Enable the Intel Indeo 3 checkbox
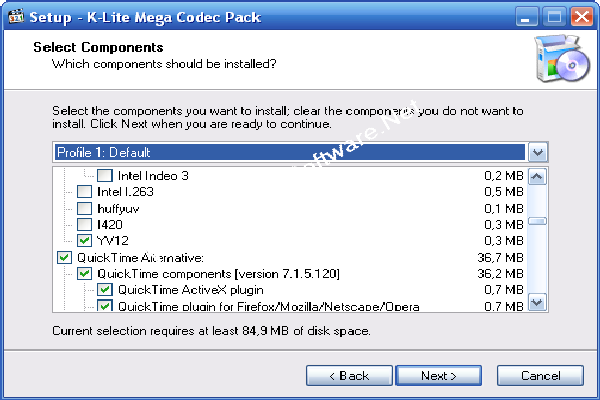Screen dimensions: 600x400 [104, 176]
